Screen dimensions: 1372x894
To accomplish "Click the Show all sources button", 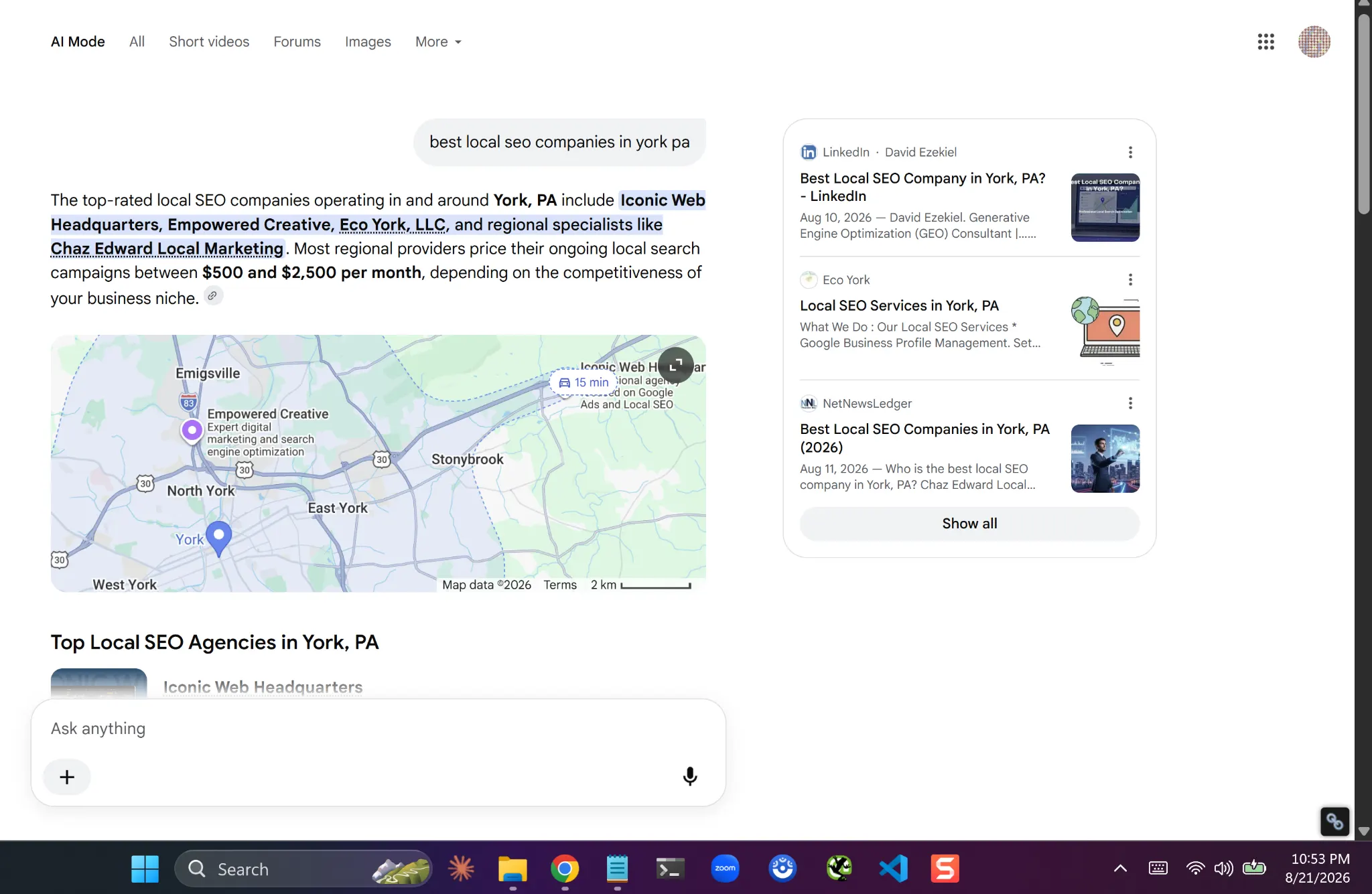I will (x=969, y=523).
